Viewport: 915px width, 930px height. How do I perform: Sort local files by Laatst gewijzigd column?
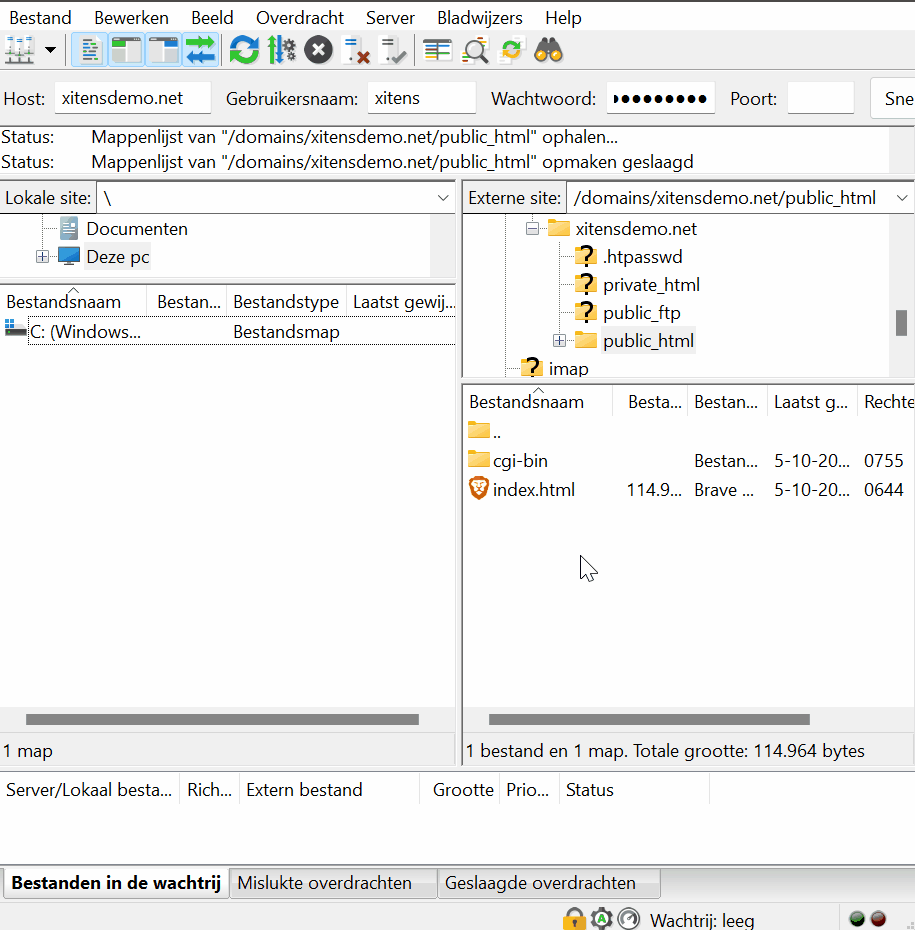pyautogui.click(x=401, y=302)
